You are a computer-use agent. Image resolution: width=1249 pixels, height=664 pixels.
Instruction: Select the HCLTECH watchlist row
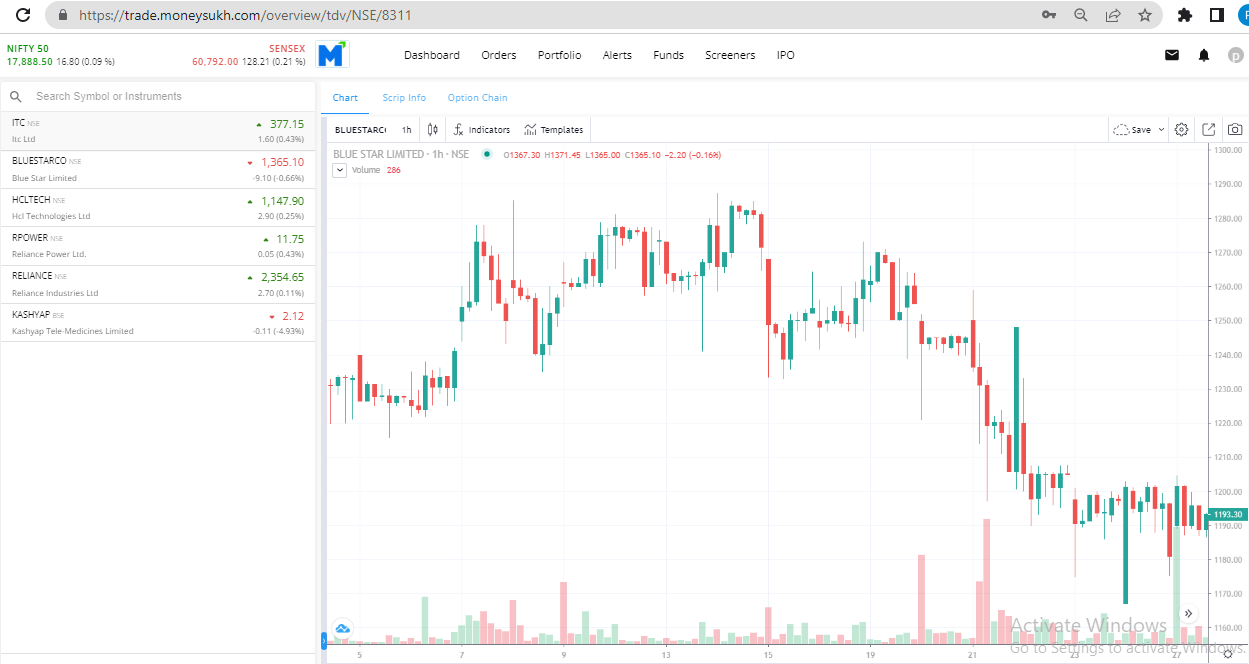click(x=157, y=208)
